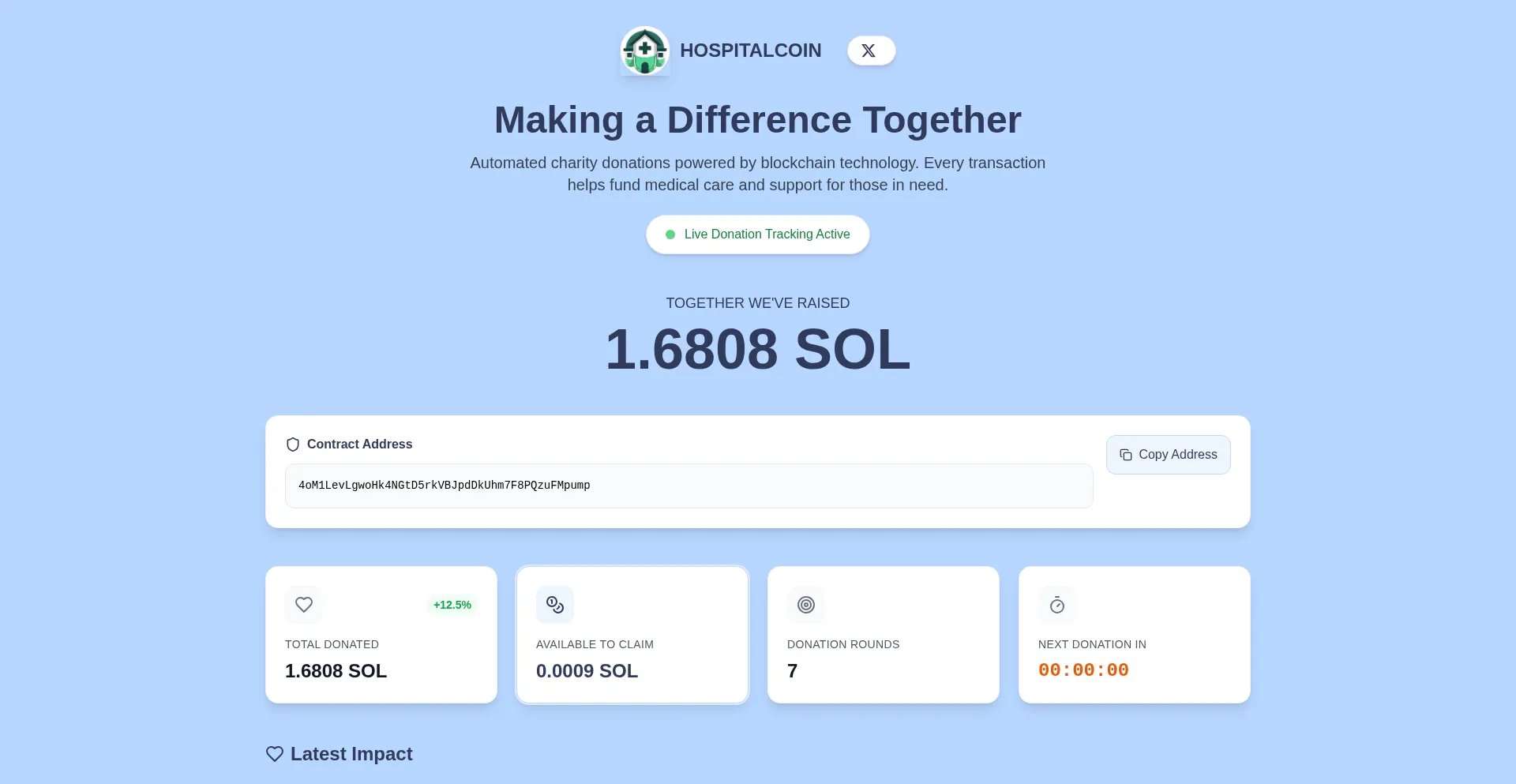Click the 00:00:00 countdown timer display
The image size is (1516, 784).
(x=1083, y=670)
